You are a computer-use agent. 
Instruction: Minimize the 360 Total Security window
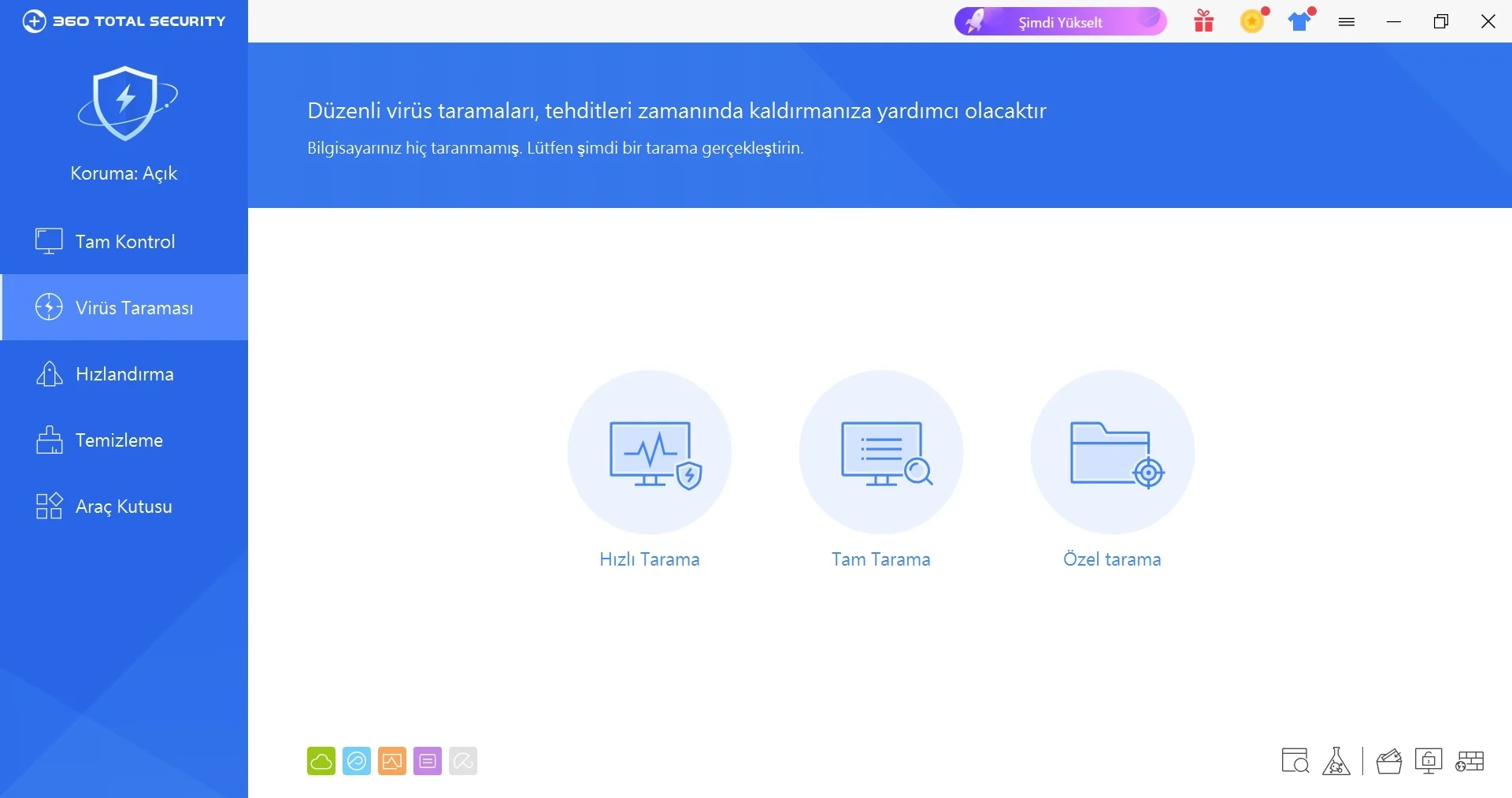[x=1394, y=22]
